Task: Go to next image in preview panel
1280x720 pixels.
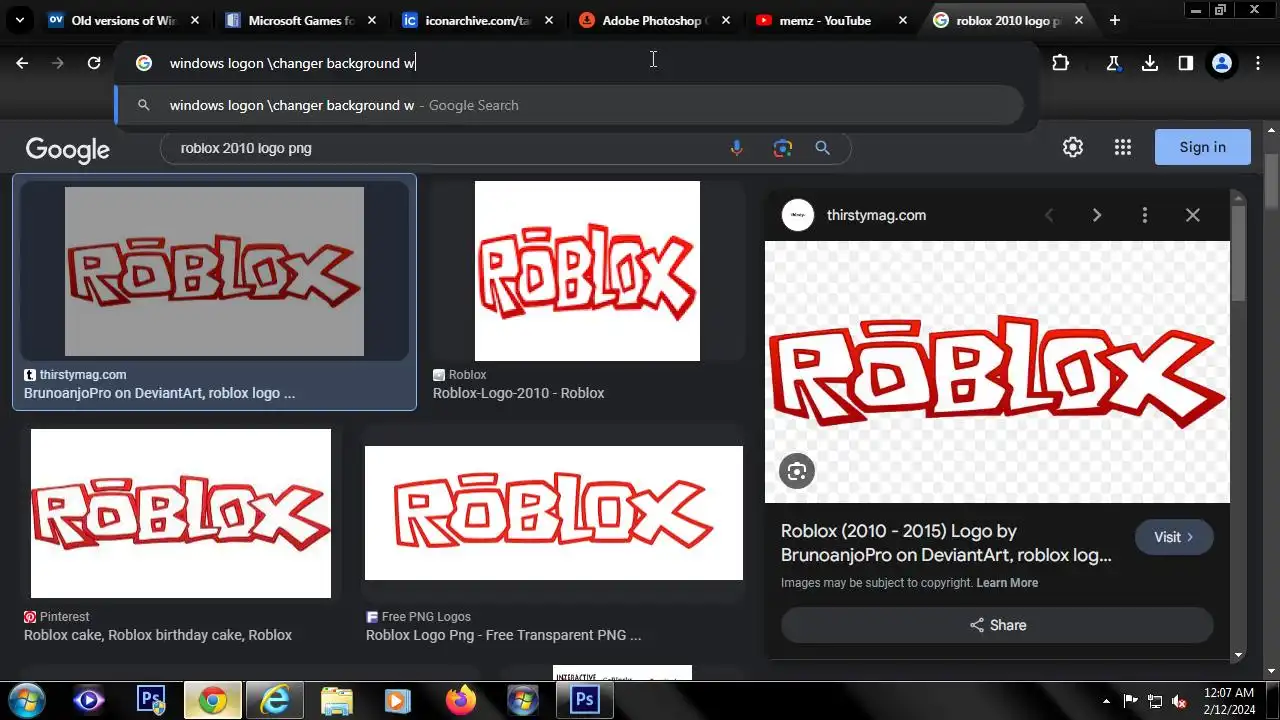Action: point(1097,215)
